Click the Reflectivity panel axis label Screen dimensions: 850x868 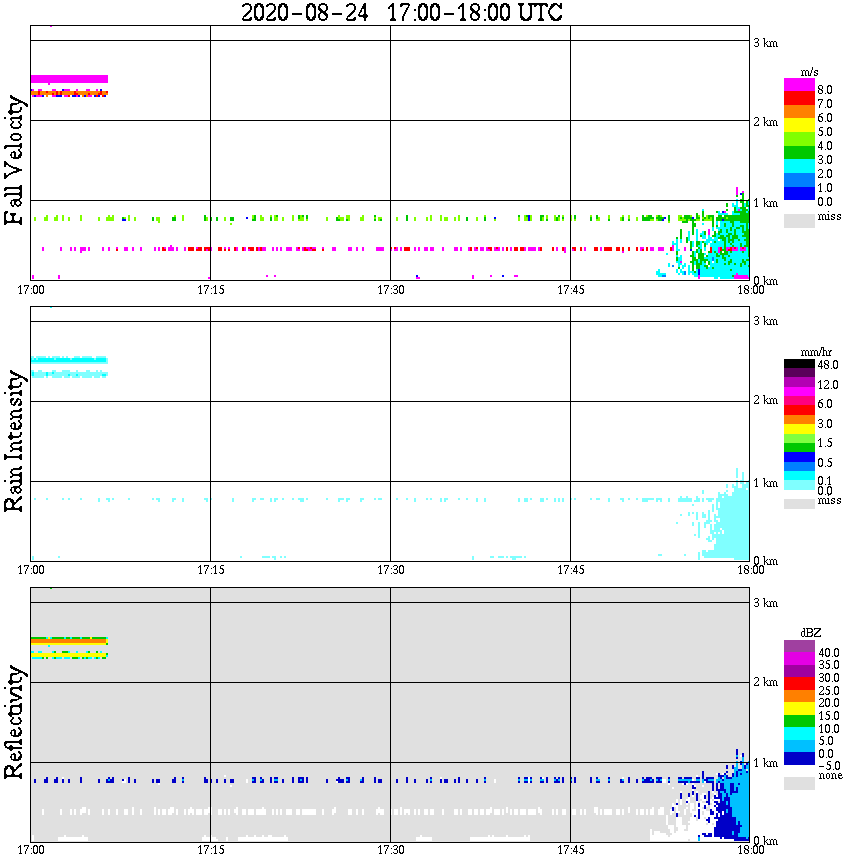tap(14, 722)
